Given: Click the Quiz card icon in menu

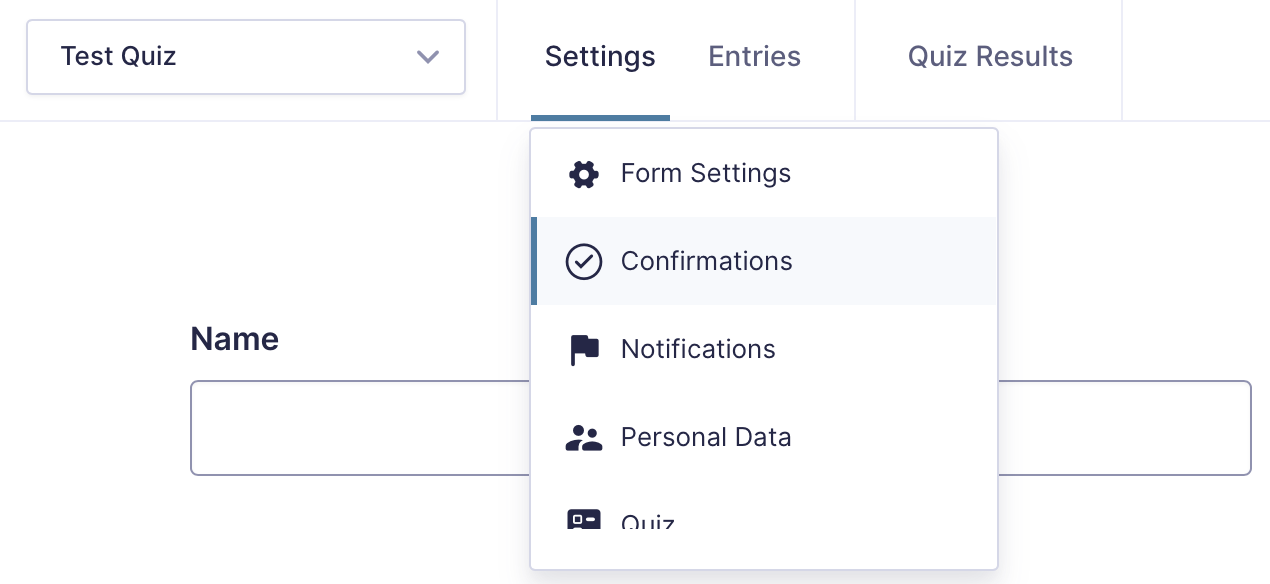Looking at the screenshot, I should (x=584, y=519).
